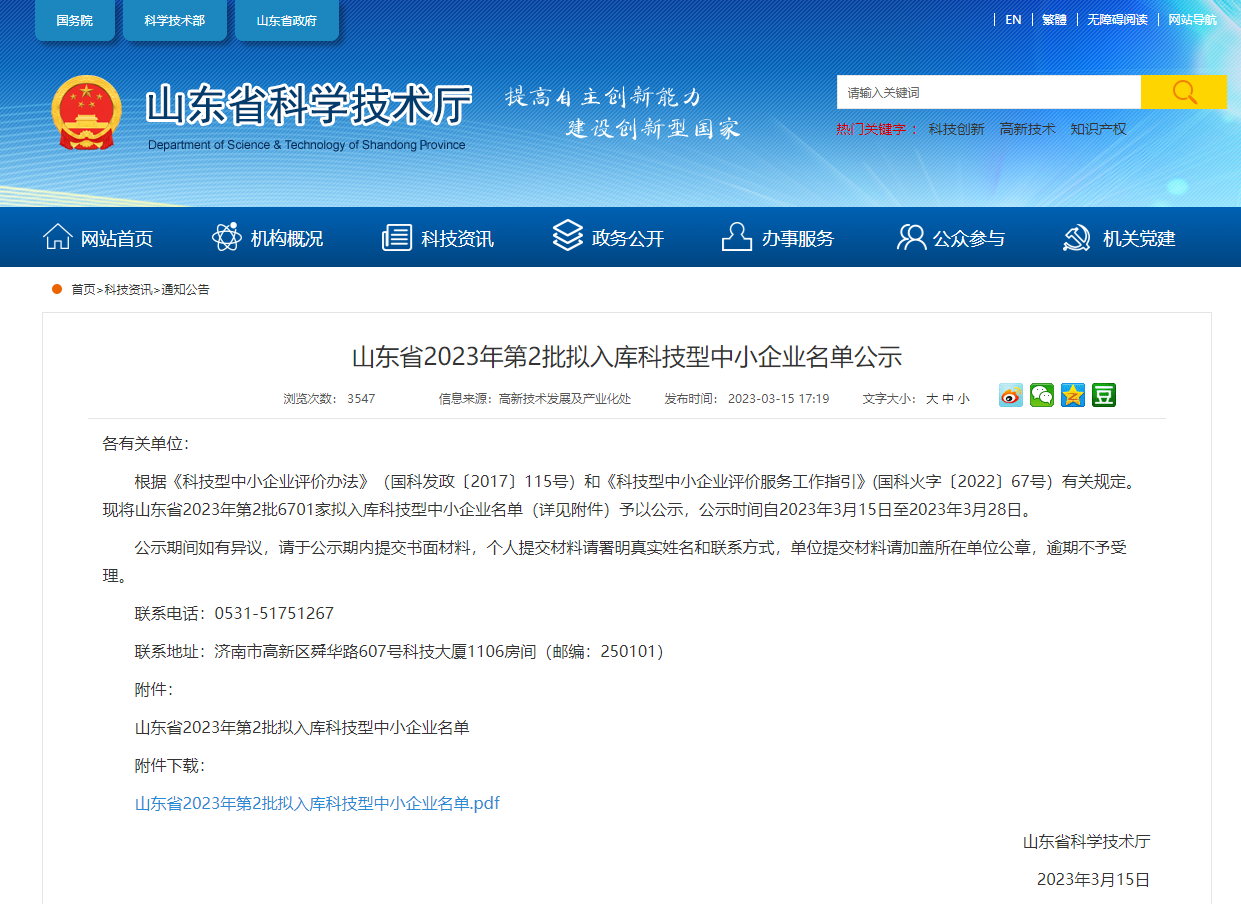Viewport: 1241px width, 904px height.
Task: Click the yellow search magnifier icon
Action: pyautogui.click(x=1184, y=92)
